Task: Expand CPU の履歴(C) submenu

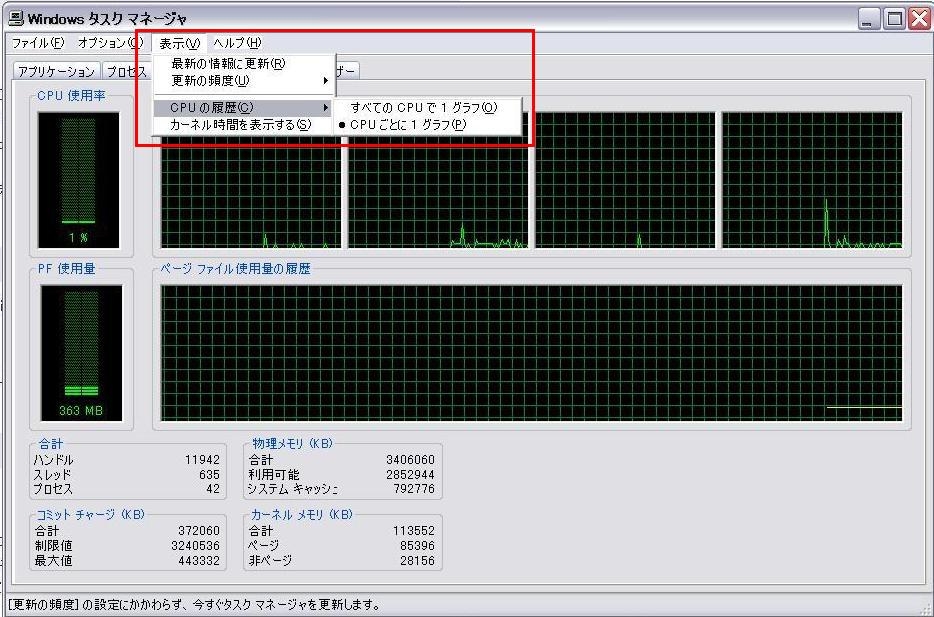Action: [x=244, y=108]
